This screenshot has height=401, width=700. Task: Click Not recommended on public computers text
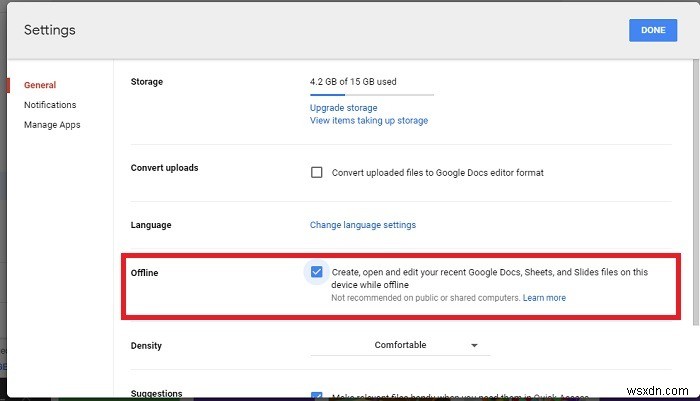tap(425, 298)
